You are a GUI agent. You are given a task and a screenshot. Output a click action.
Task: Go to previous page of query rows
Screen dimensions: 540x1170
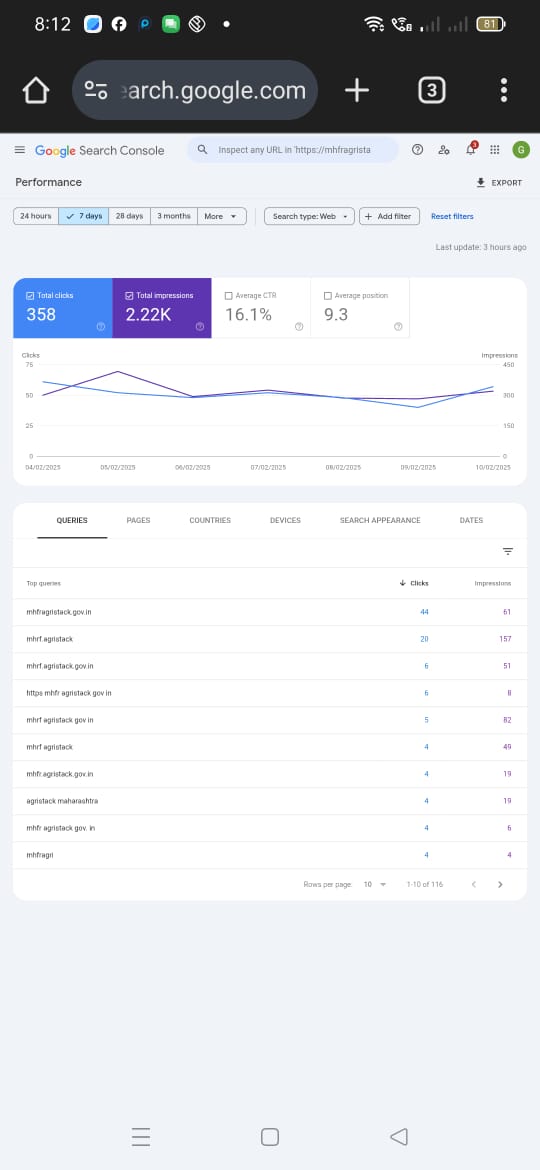(x=473, y=884)
